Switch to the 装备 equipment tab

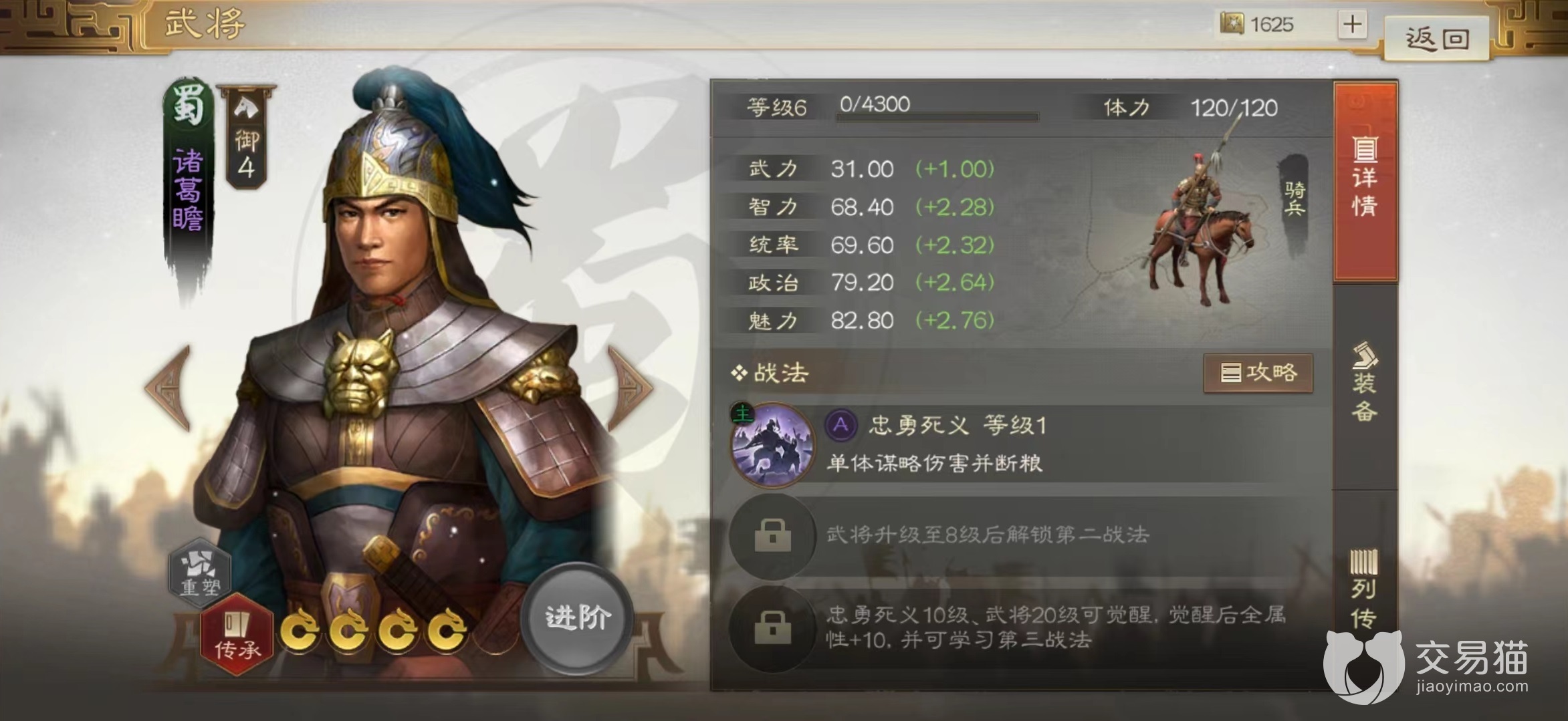pyautogui.click(x=1364, y=384)
